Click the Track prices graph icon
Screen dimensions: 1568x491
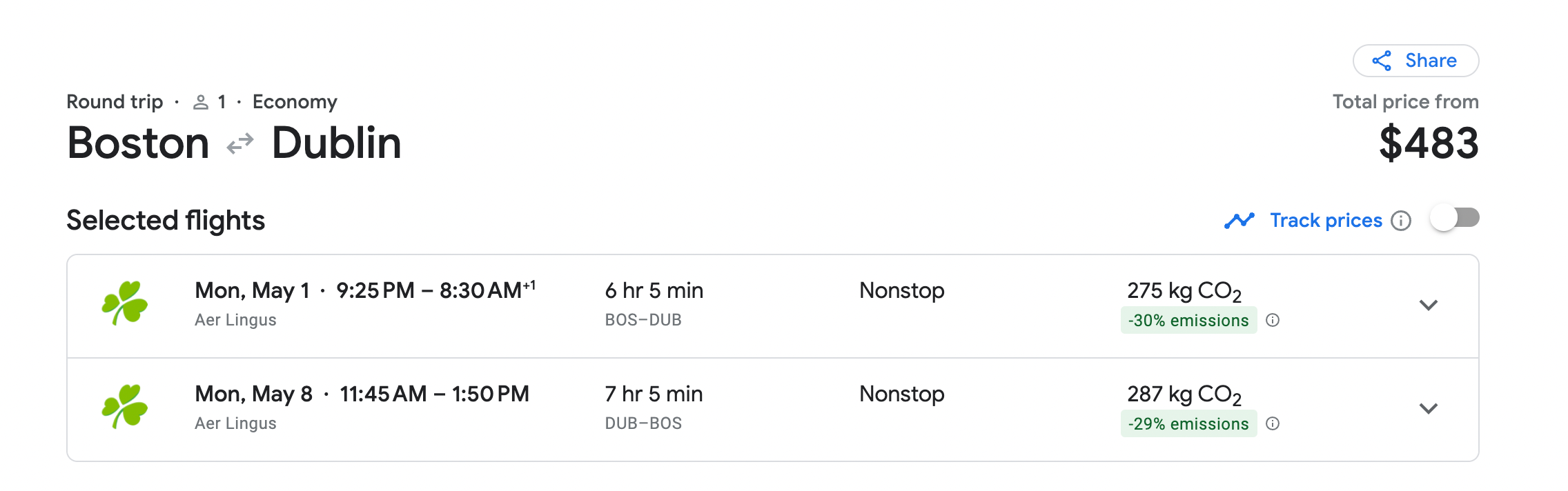(1239, 221)
